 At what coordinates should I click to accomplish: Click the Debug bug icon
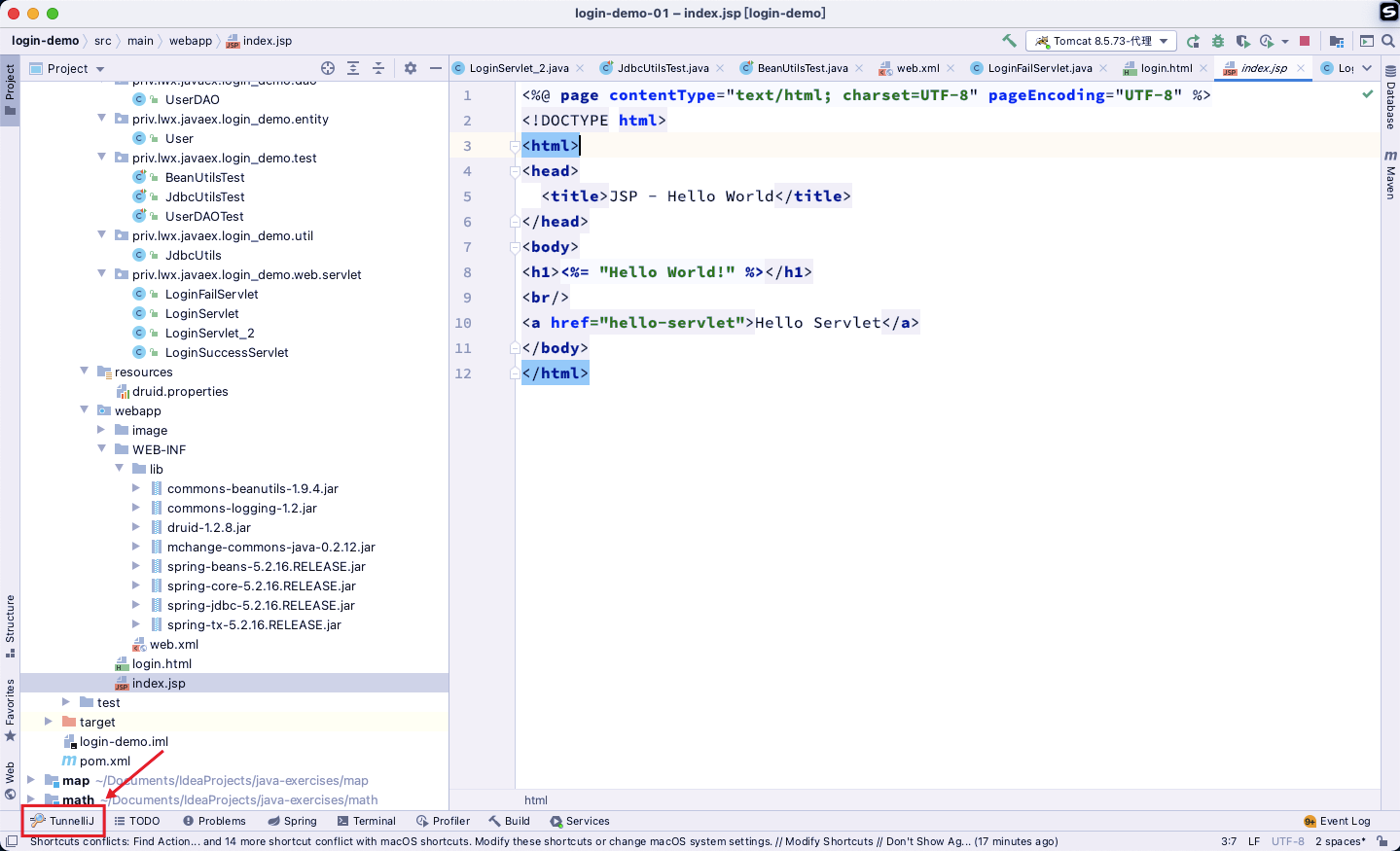click(1218, 41)
